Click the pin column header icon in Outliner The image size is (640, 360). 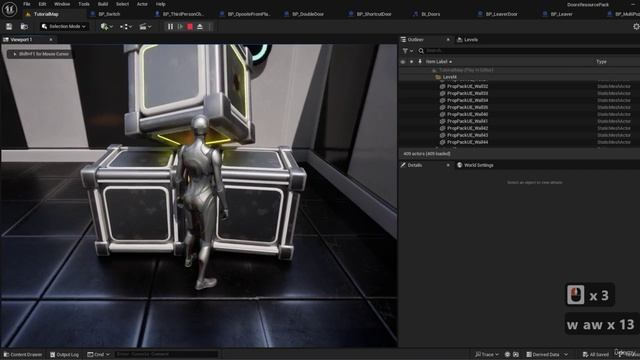click(420, 62)
